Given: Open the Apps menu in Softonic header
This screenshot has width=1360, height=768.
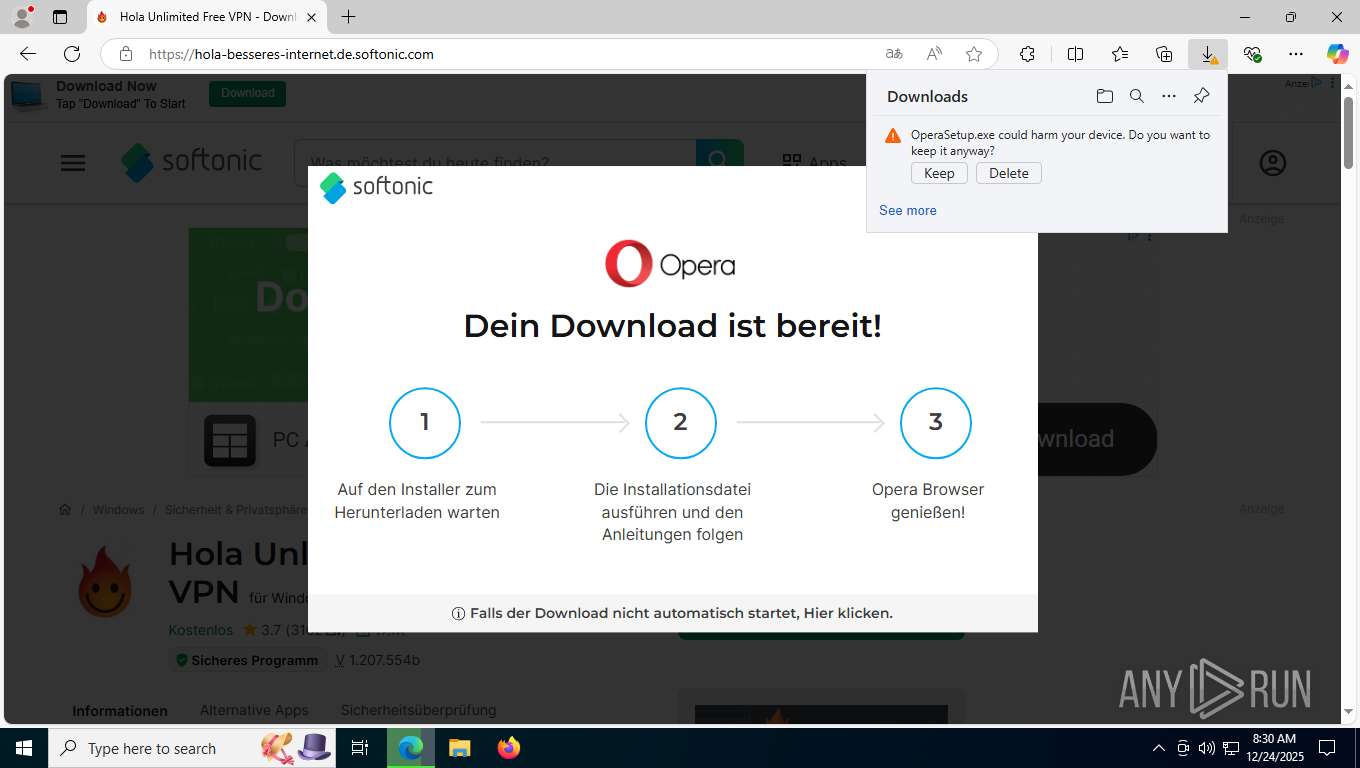Looking at the screenshot, I should coord(814,162).
